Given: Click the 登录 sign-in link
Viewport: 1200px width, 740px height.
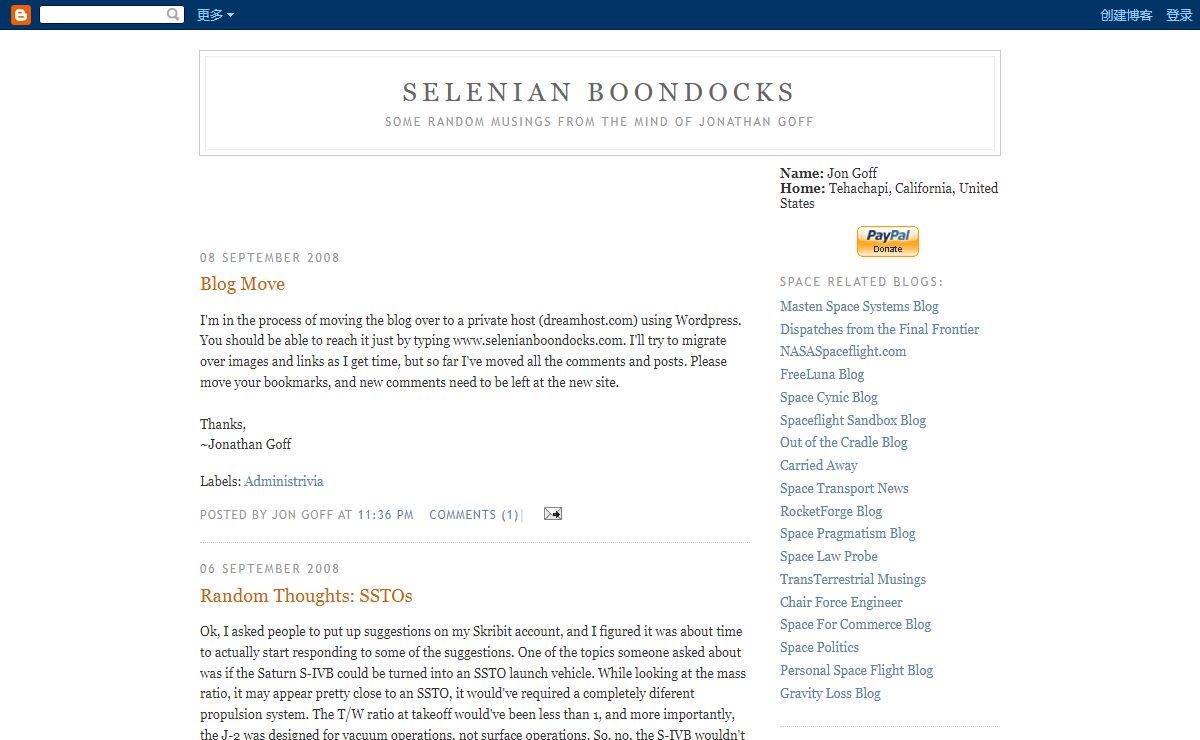Looking at the screenshot, I should [1179, 15].
